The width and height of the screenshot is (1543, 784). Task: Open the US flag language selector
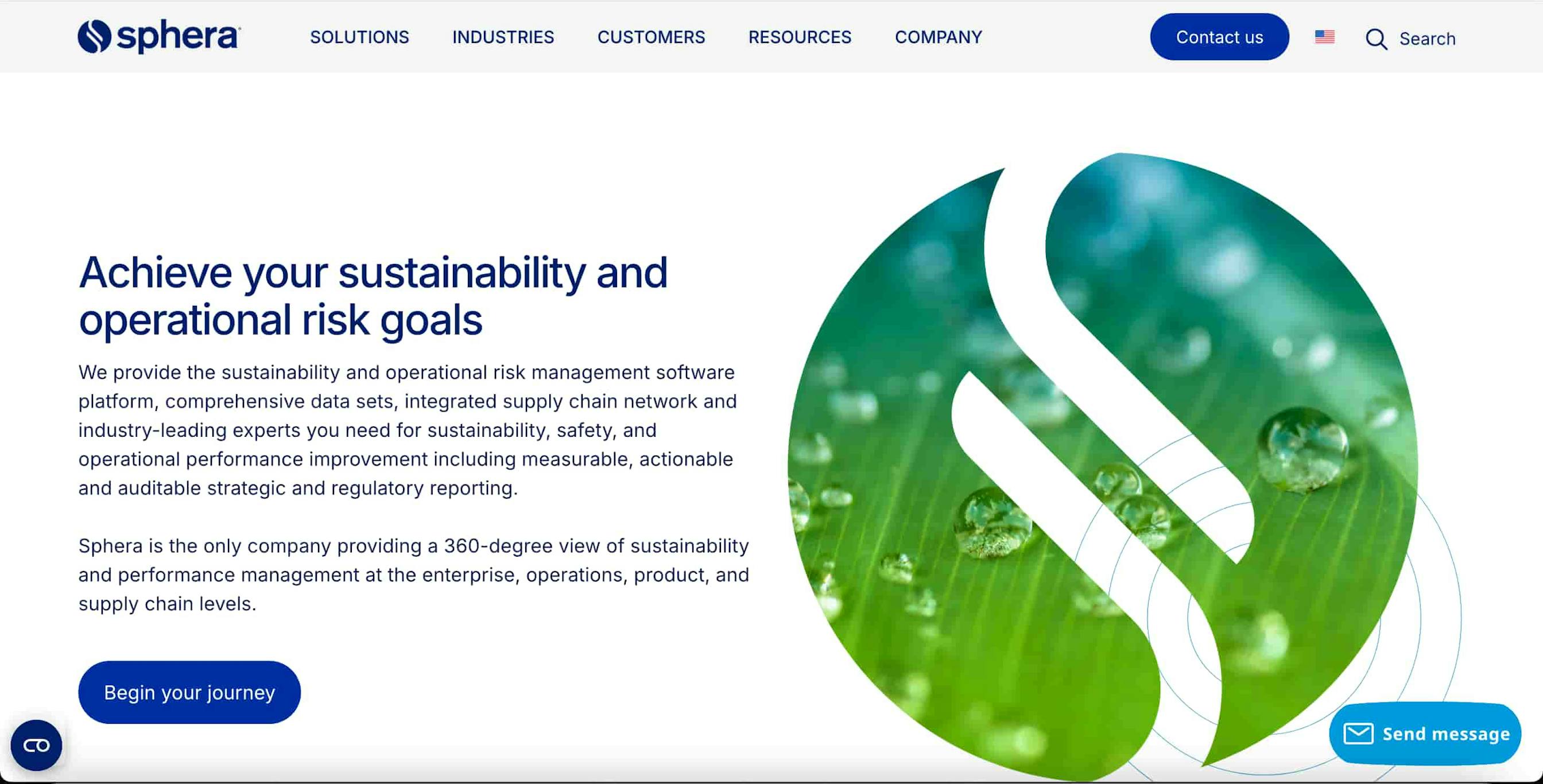tap(1324, 37)
